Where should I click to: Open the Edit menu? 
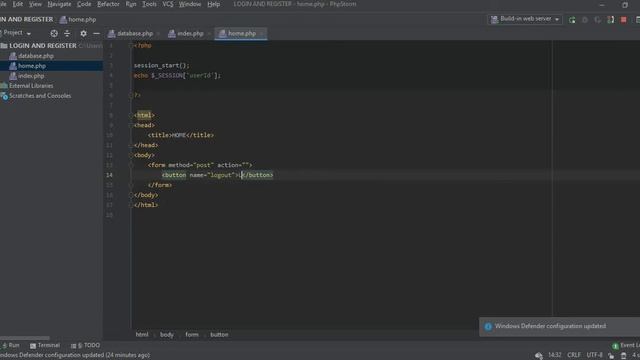pyautogui.click(x=18, y=4)
